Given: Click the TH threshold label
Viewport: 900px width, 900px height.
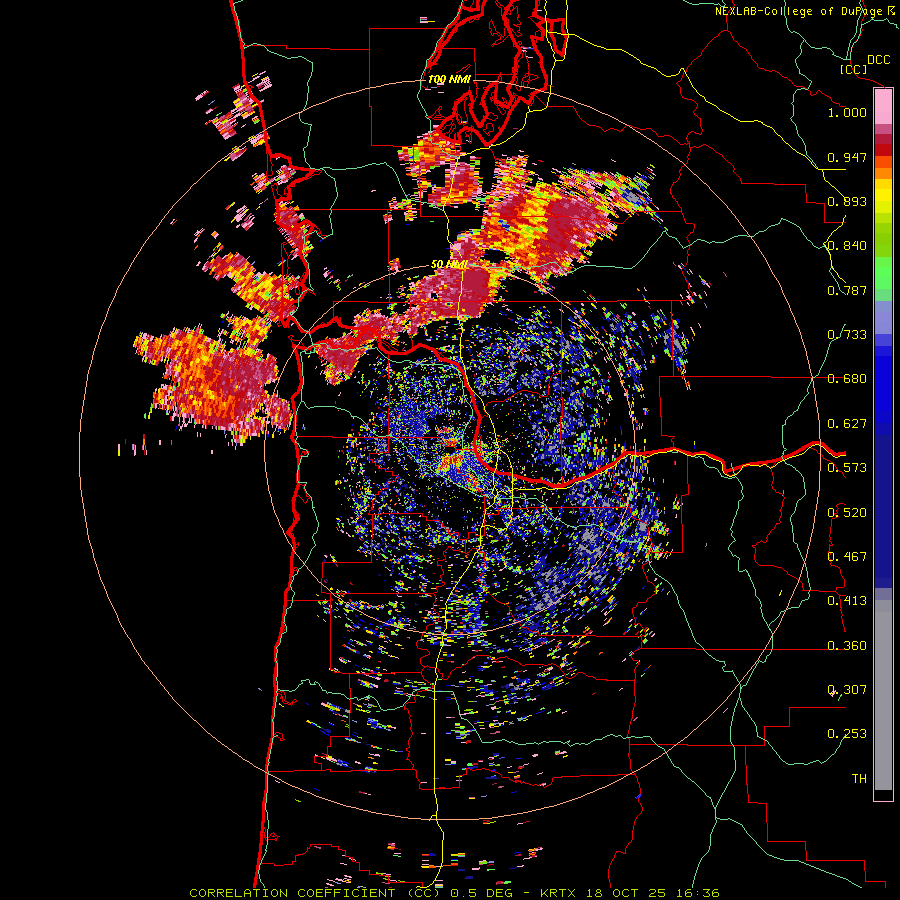Looking at the screenshot, I should [x=859, y=779].
